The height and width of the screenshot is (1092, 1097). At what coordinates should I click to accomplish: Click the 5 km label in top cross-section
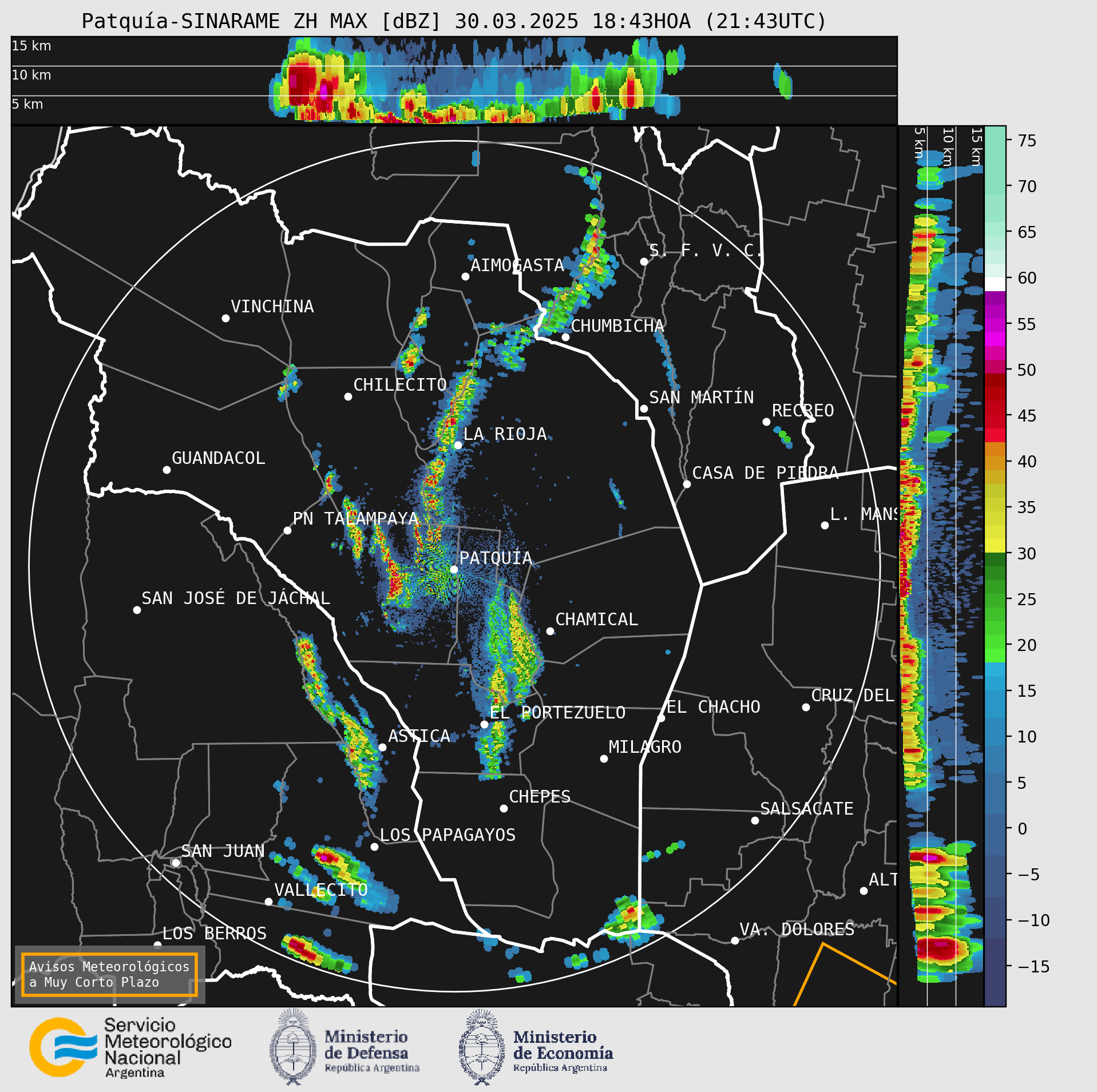click(27, 104)
